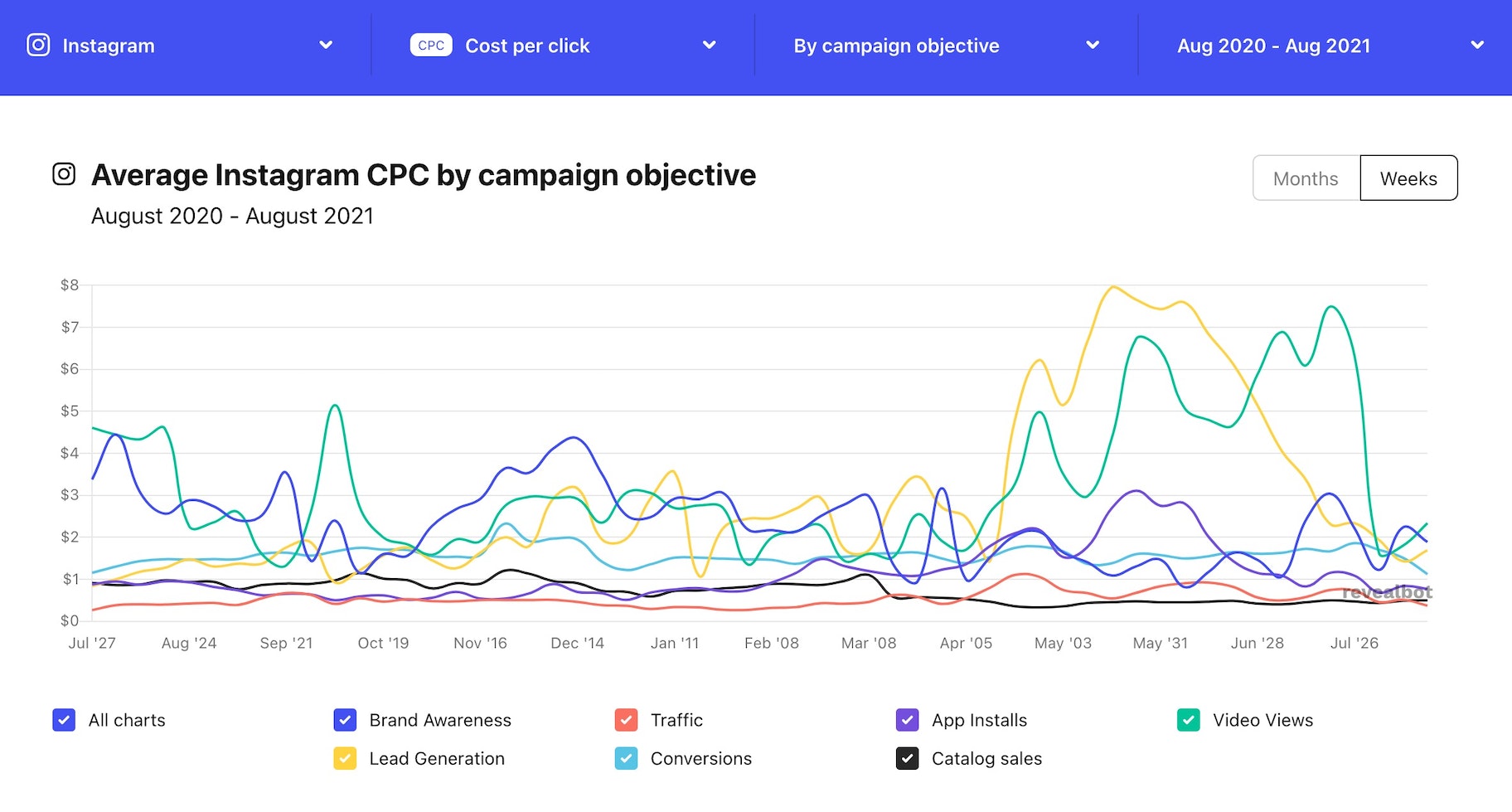Click the Lead Generation peak near $8
Viewport: 1512px width, 812px height.
[1112, 288]
